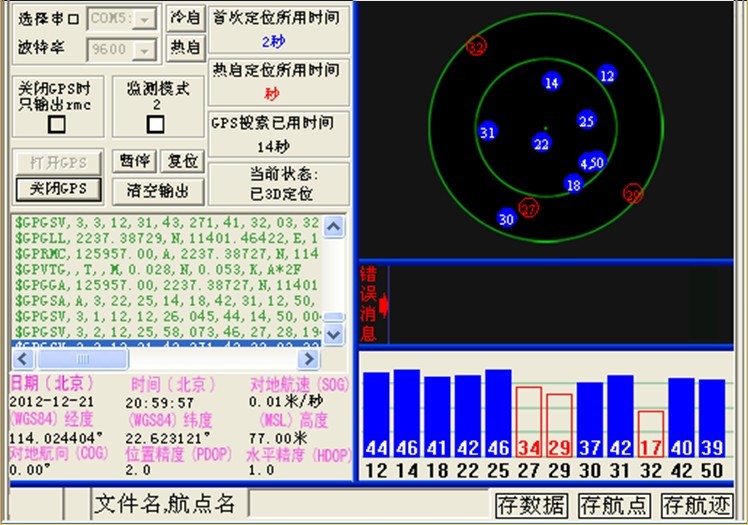Click the horizontal scrollbar right arrow
Screen dimensions: 748x525
point(308,359)
